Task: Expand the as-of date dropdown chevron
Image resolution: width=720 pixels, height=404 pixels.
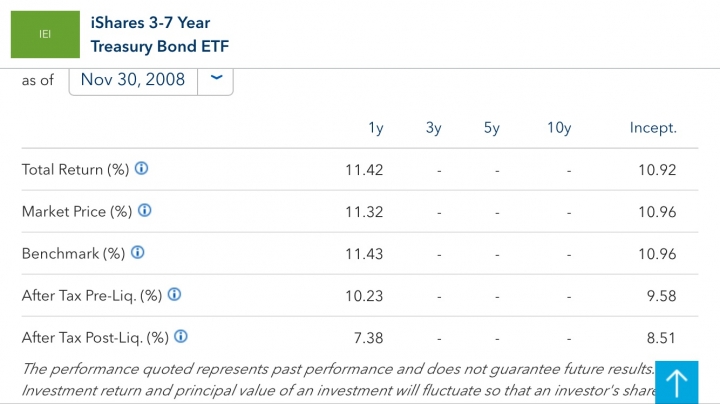Action: pos(216,80)
